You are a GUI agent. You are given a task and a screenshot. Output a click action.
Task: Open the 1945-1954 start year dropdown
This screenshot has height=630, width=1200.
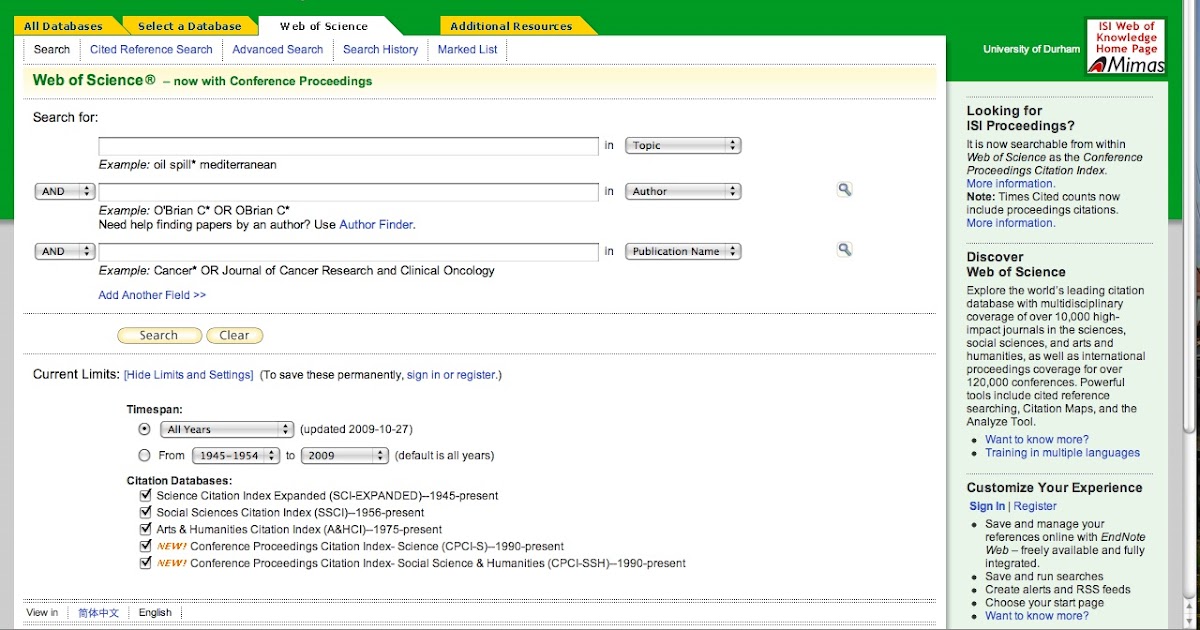[x=236, y=455]
